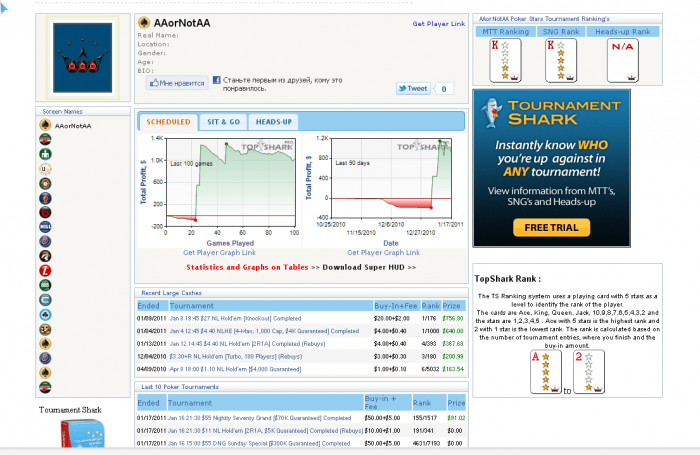
Task: Click the Facebook f logo icon
Action: [217, 80]
